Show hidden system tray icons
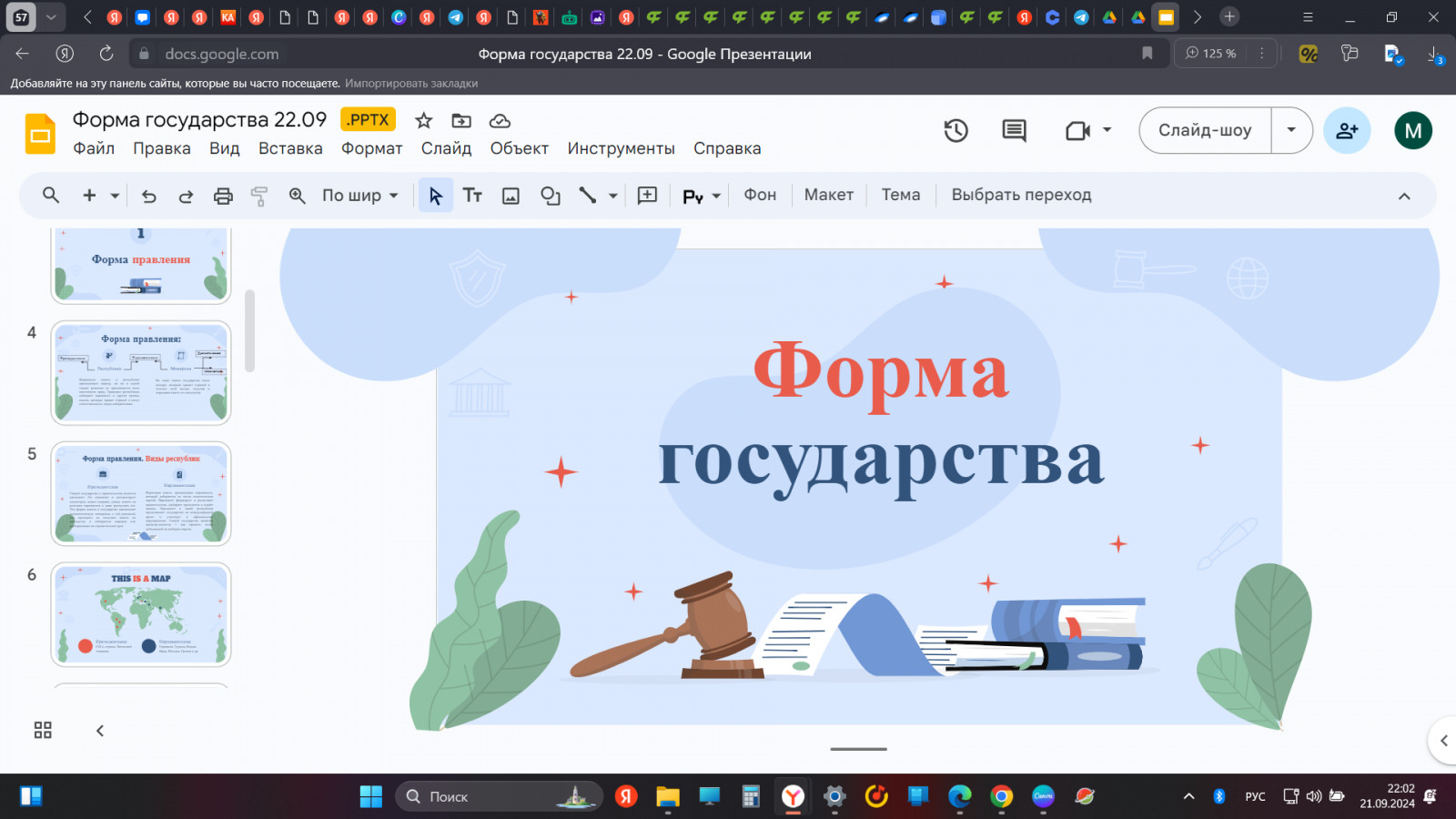Screen dimensions: 1456x819 point(1188,796)
